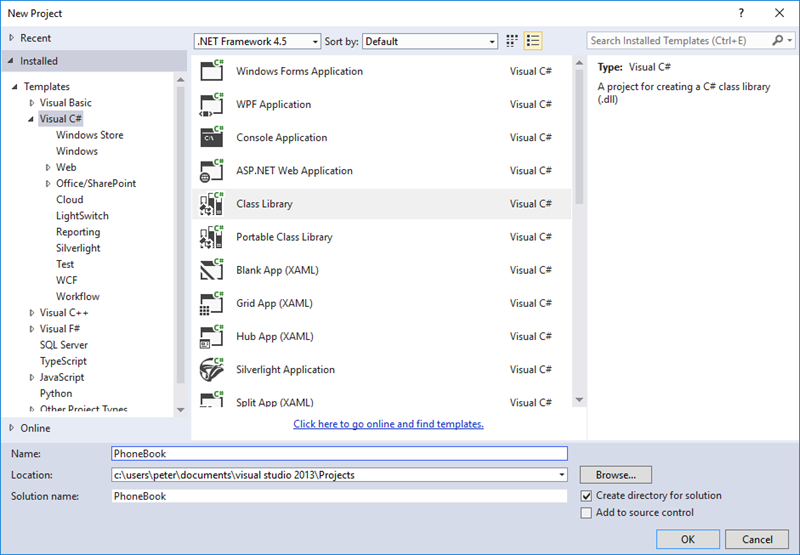Open the .NET Framework version dropdown
Screen dimensions: 800x555
(257, 41)
